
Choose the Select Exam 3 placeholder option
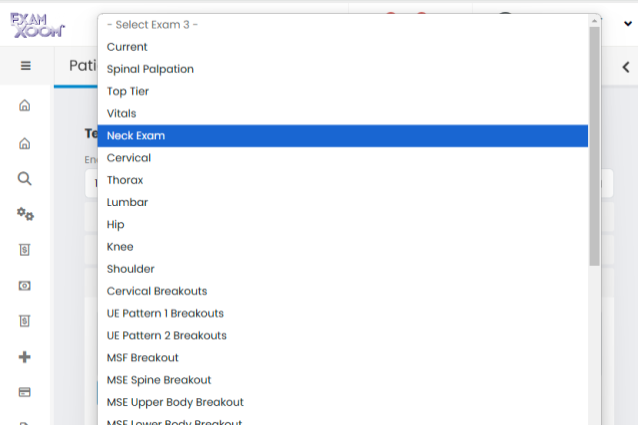[x=152, y=24]
